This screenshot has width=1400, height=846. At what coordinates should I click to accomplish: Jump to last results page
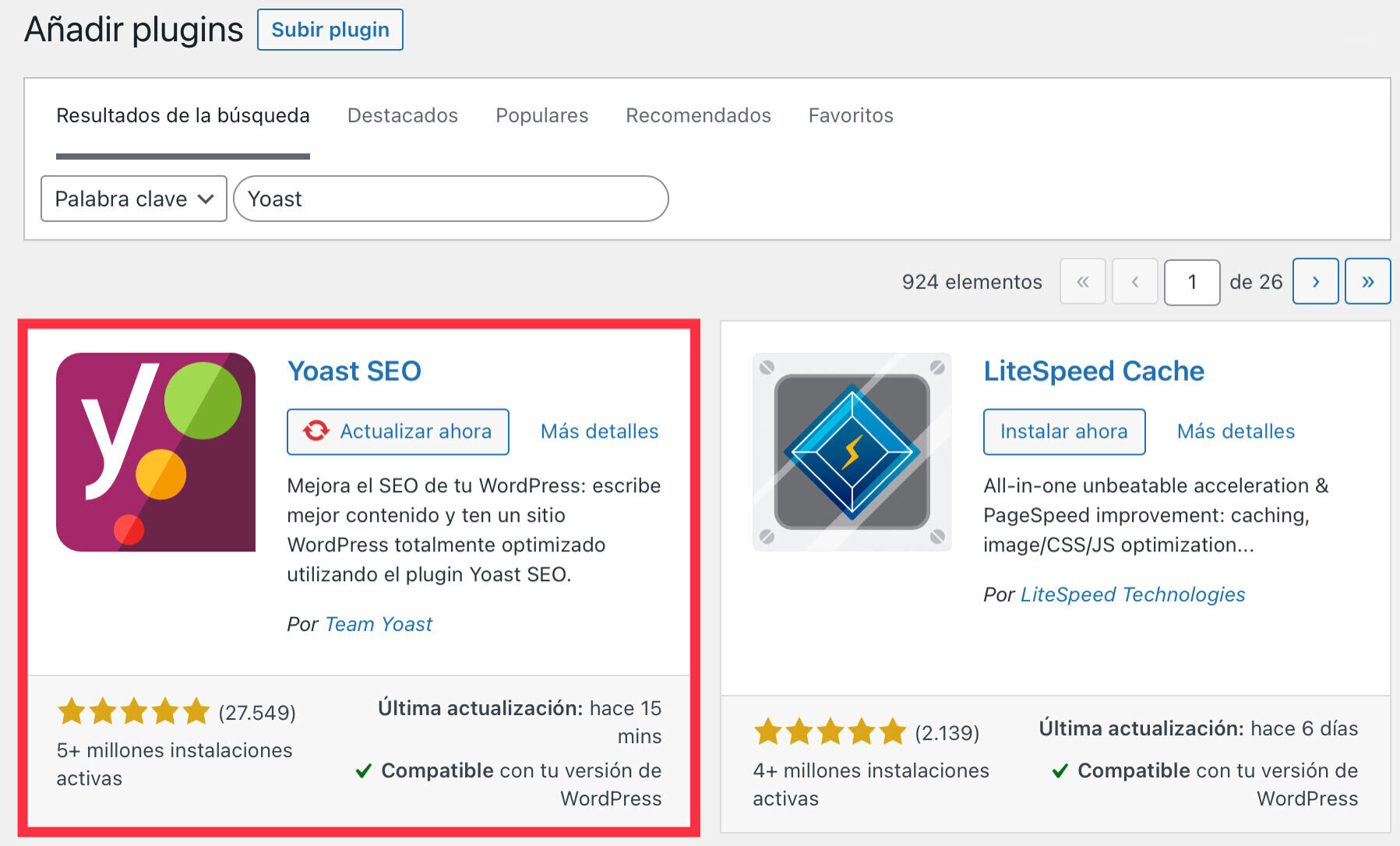(x=1368, y=282)
